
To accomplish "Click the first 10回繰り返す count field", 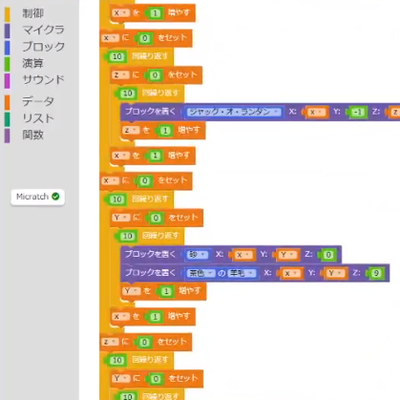I will point(117,57).
